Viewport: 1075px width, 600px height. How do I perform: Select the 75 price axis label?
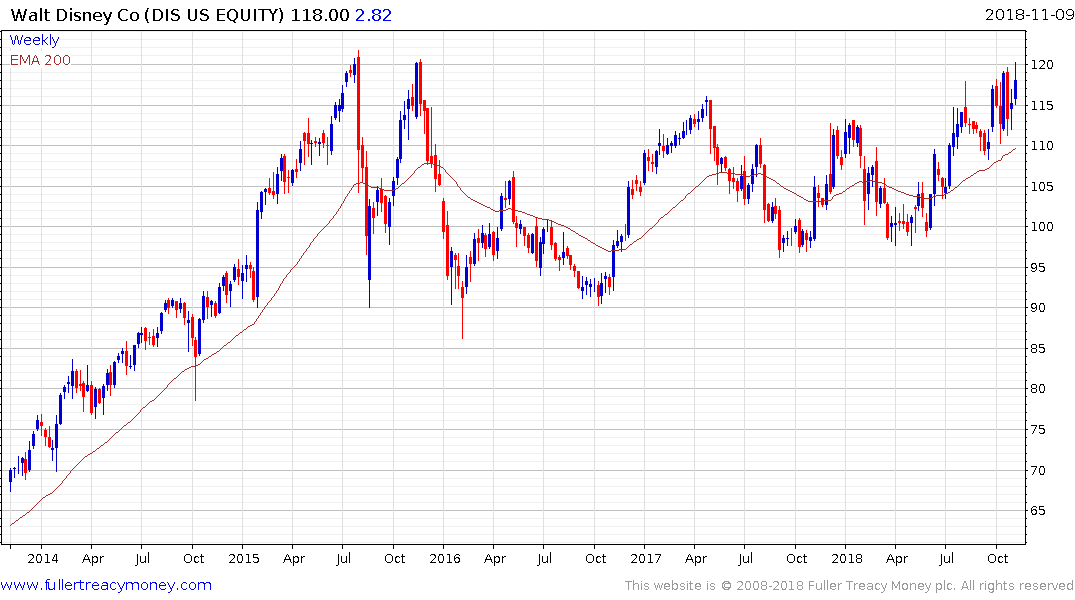point(1038,429)
